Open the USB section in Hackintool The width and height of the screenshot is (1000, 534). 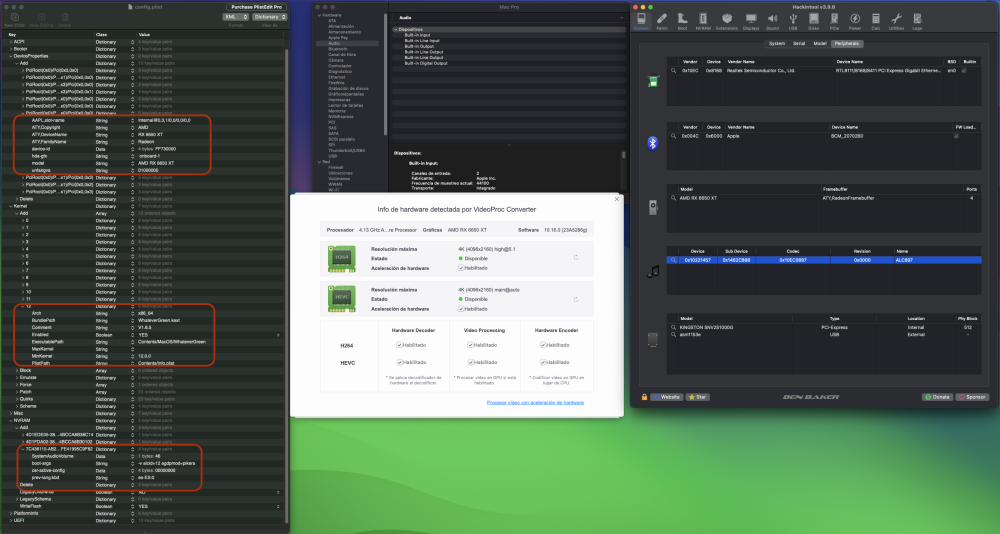pyautogui.click(x=793, y=21)
